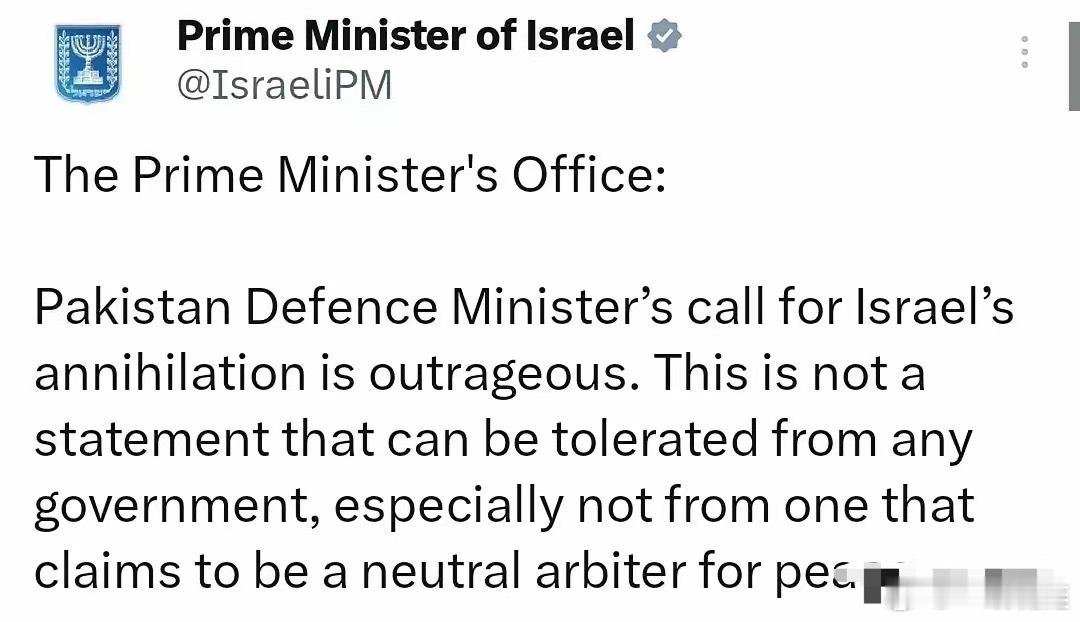Image resolution: width=1080 pixels, height=622 pixels.
Task: Click the word "Pakistan" in the post
Action: click(133, 308)
